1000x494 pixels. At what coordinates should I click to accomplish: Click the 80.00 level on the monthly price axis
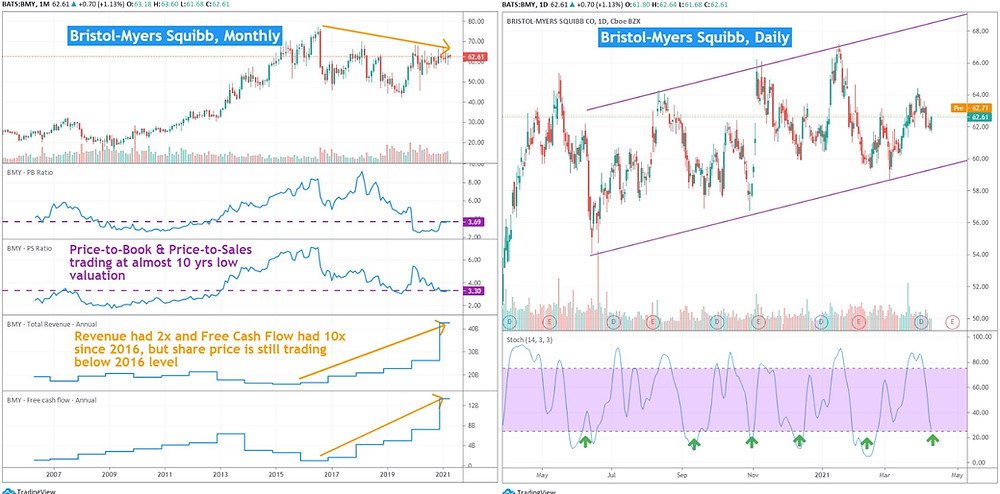coord(476,20)
